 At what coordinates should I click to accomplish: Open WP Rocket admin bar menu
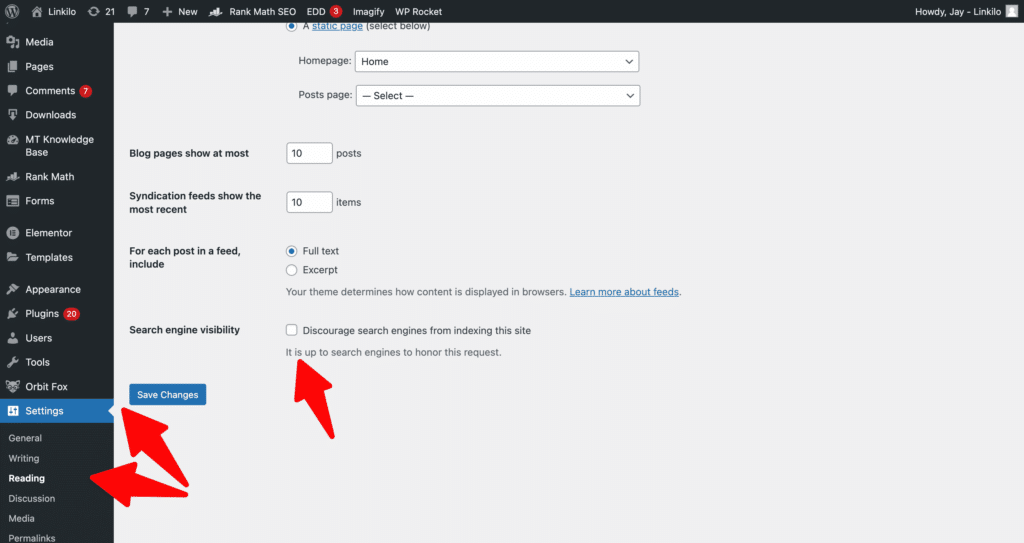[x=418, y=11]
